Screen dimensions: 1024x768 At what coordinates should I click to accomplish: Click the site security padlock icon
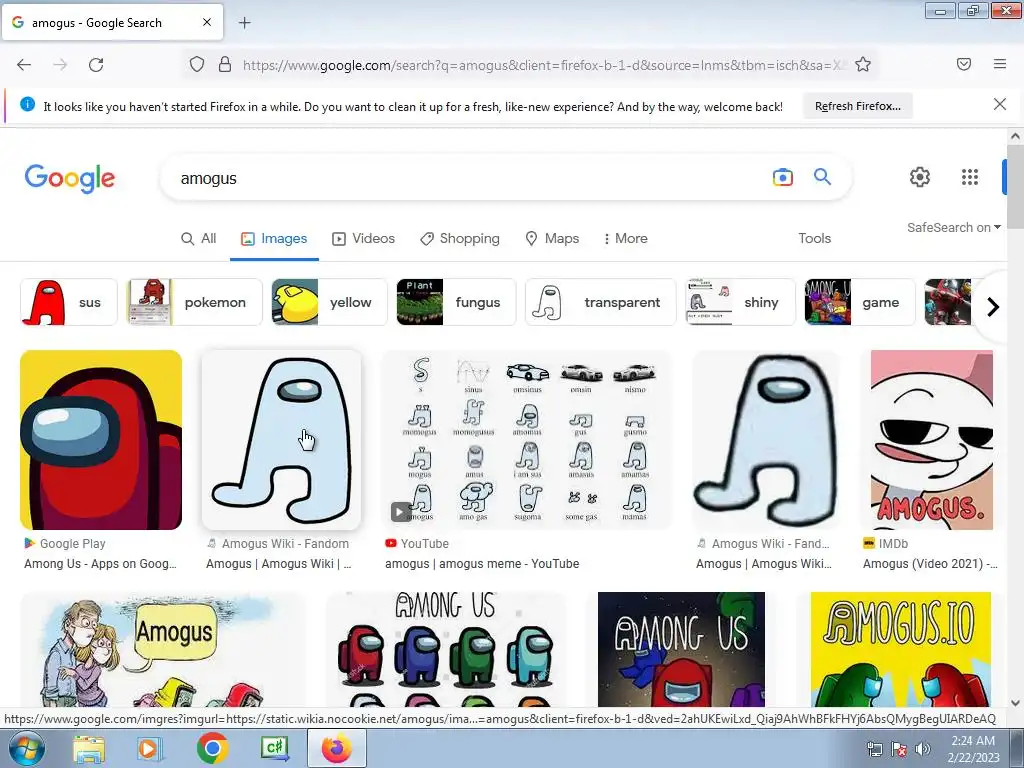click(225, 64)
